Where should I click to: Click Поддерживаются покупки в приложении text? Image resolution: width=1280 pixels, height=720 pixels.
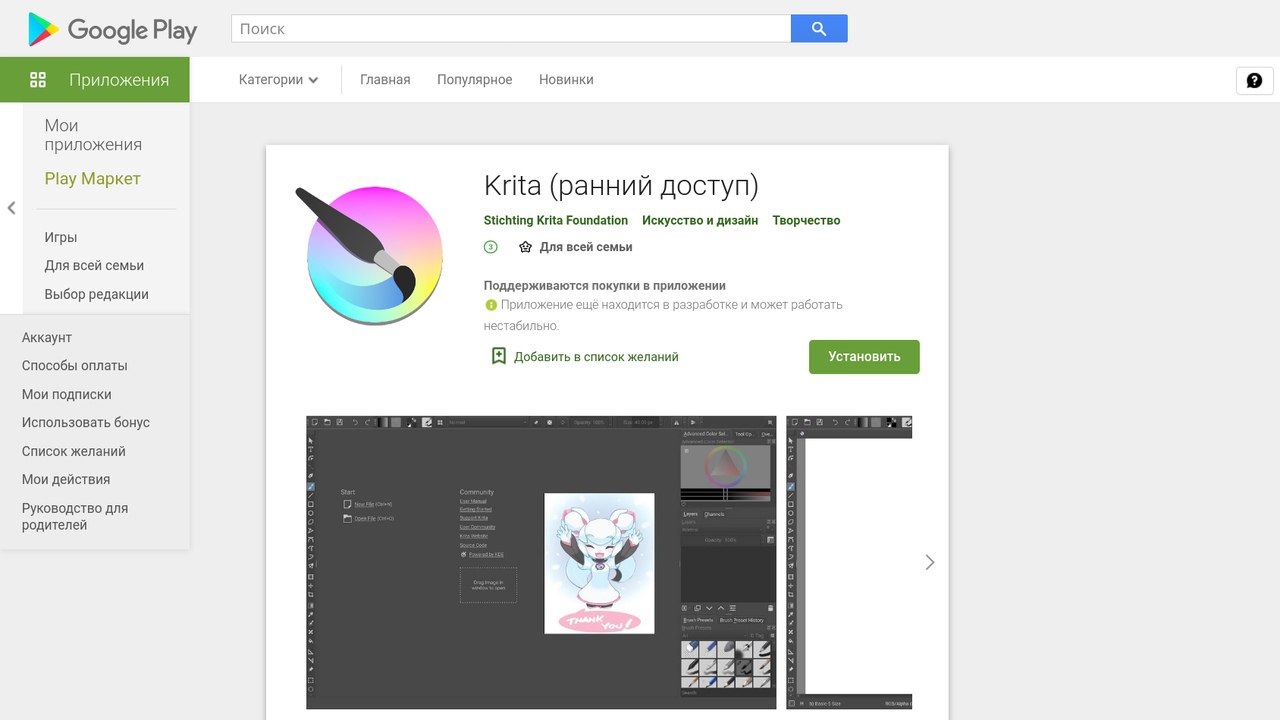[605, 286]
